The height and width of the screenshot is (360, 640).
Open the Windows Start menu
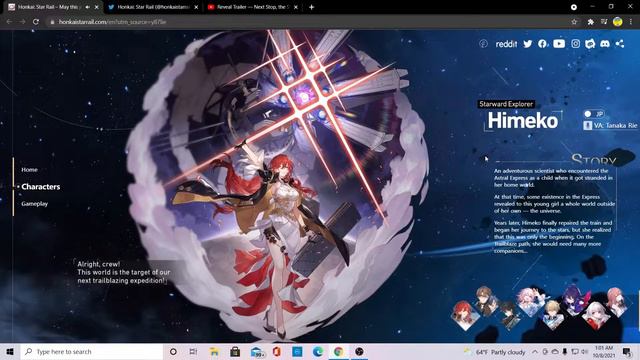(10, 351)
